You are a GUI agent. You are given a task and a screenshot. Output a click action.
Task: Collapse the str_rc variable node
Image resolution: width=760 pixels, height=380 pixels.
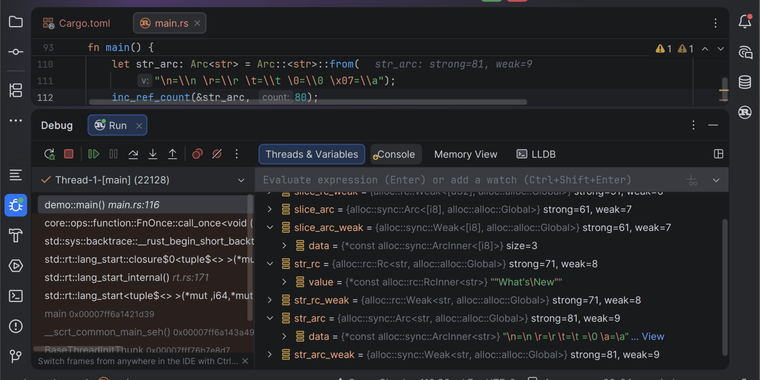[270, 264]
